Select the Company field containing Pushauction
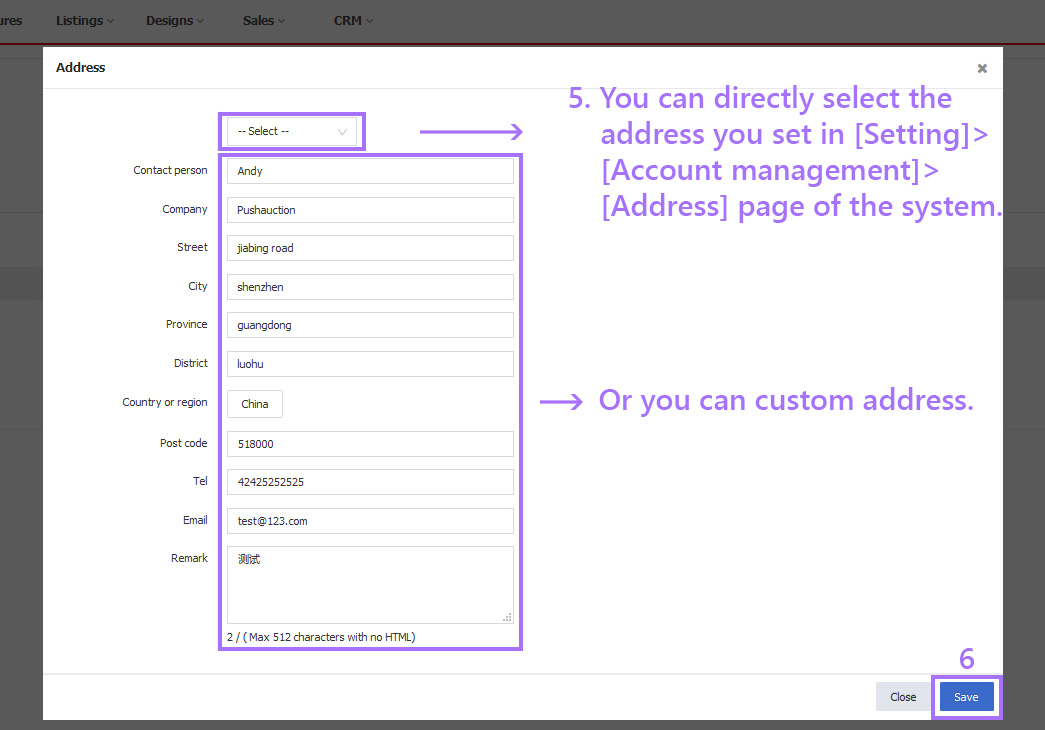This screenshot has width=1045, height=730. pos(370,209)
